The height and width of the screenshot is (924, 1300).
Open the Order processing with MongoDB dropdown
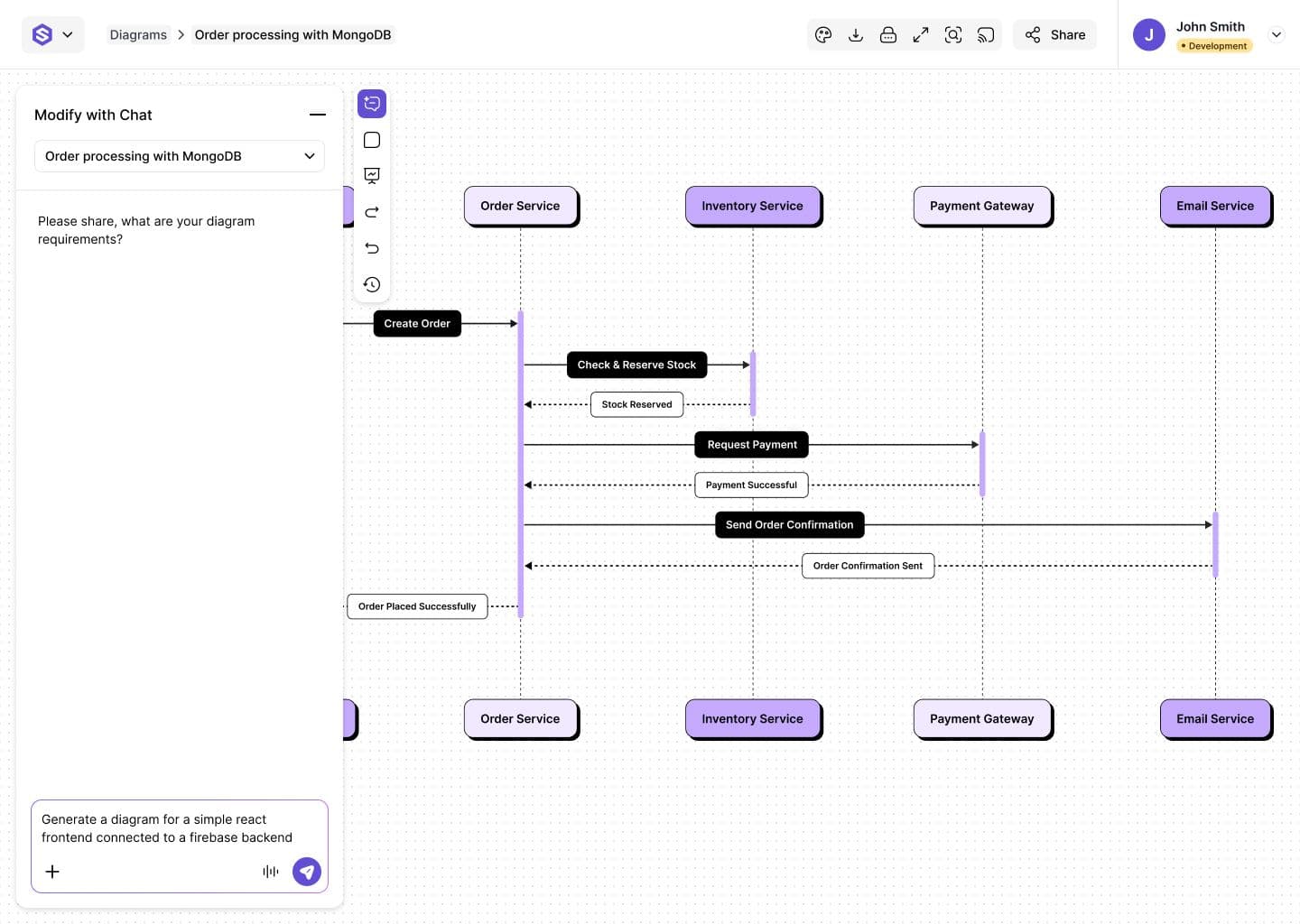pyautogui.click(x=180, y=156)
